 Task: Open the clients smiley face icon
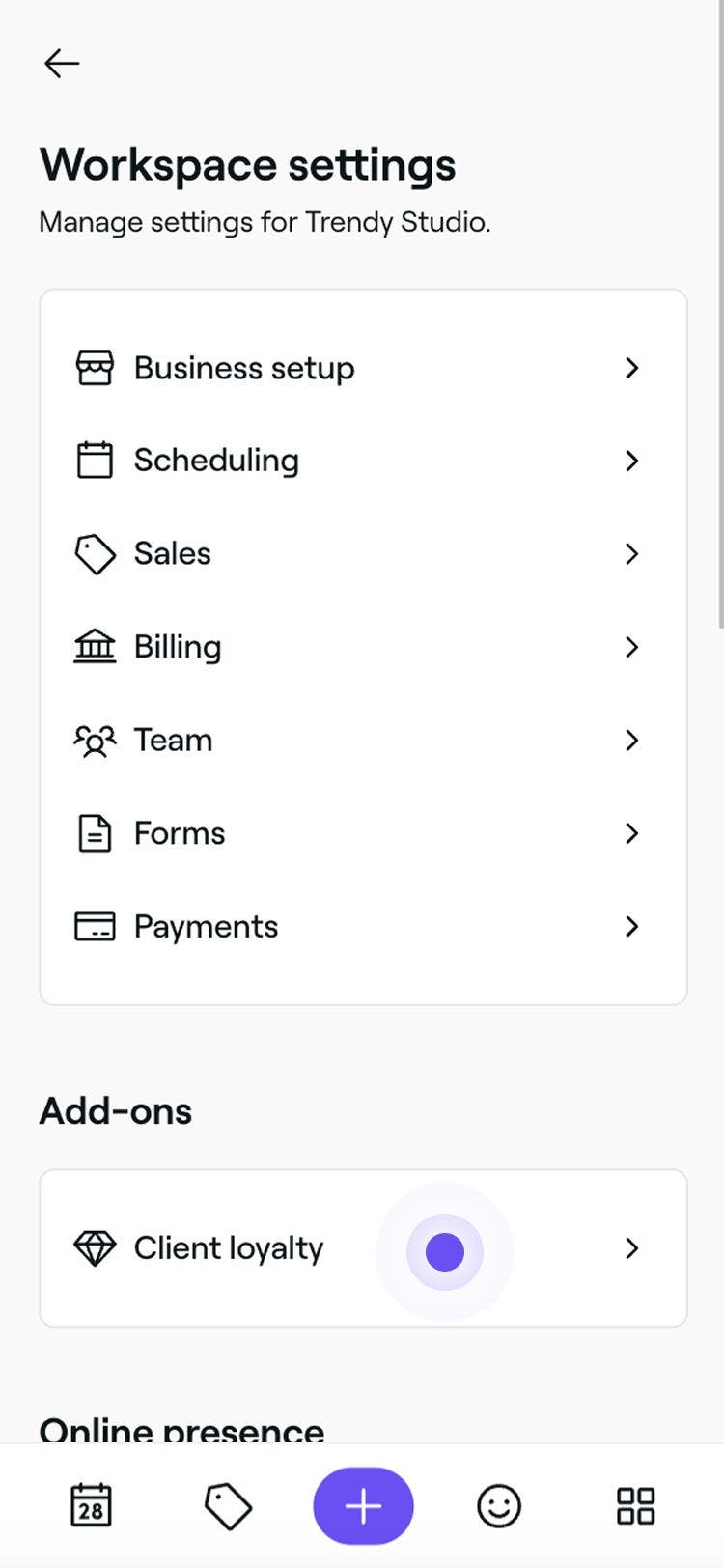pos(499,1506)
